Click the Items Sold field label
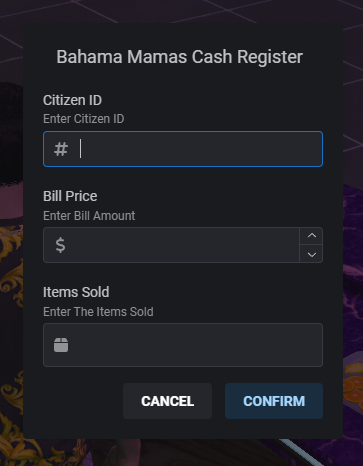The width and height of the screenshot is (363, 466). coord(76,292)
